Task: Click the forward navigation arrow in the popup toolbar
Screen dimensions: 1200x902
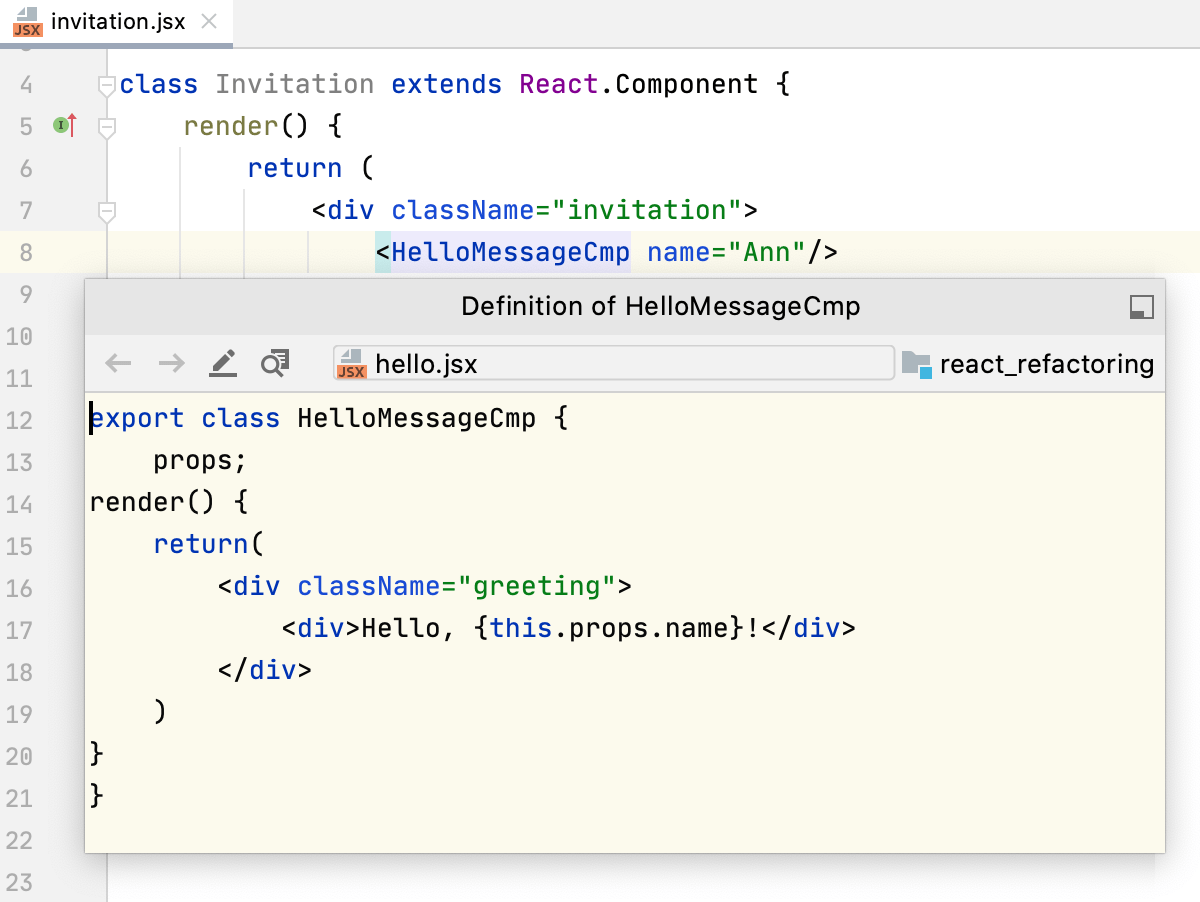Action: click(170, 362)
